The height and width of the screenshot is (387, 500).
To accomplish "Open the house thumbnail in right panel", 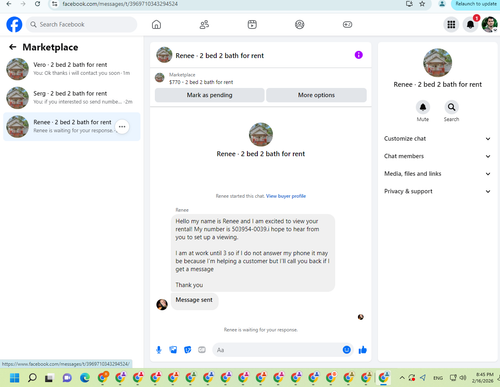I will coord(437,63).
